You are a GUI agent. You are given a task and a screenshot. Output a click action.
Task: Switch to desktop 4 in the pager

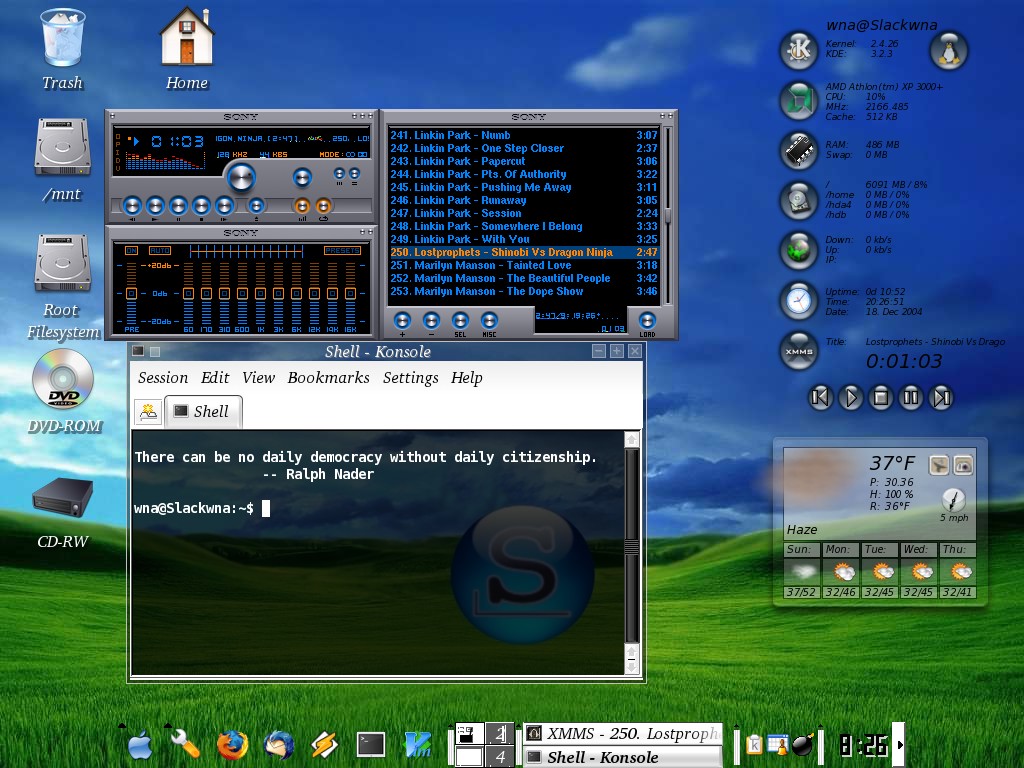click(500, 757)
